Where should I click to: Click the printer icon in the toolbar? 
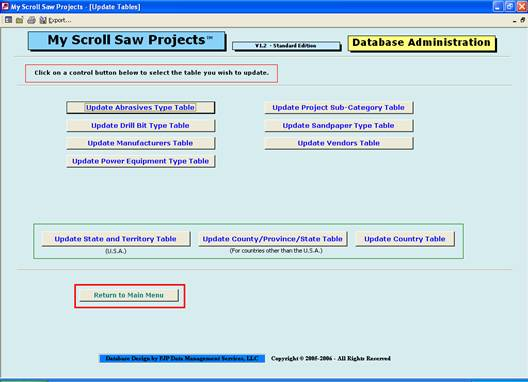(x=31, y=20)
